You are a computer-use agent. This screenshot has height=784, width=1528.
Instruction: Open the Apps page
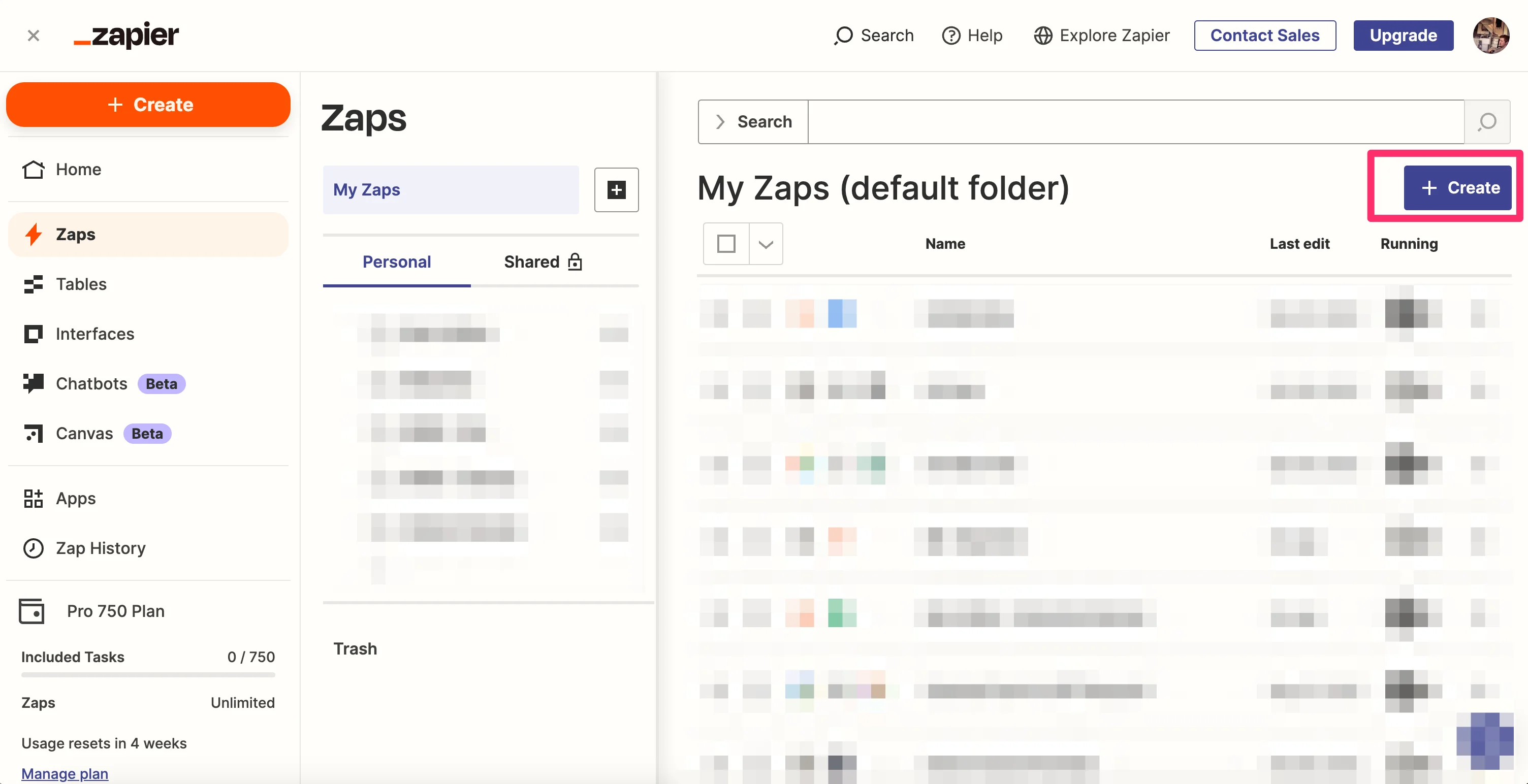[75, 498]
